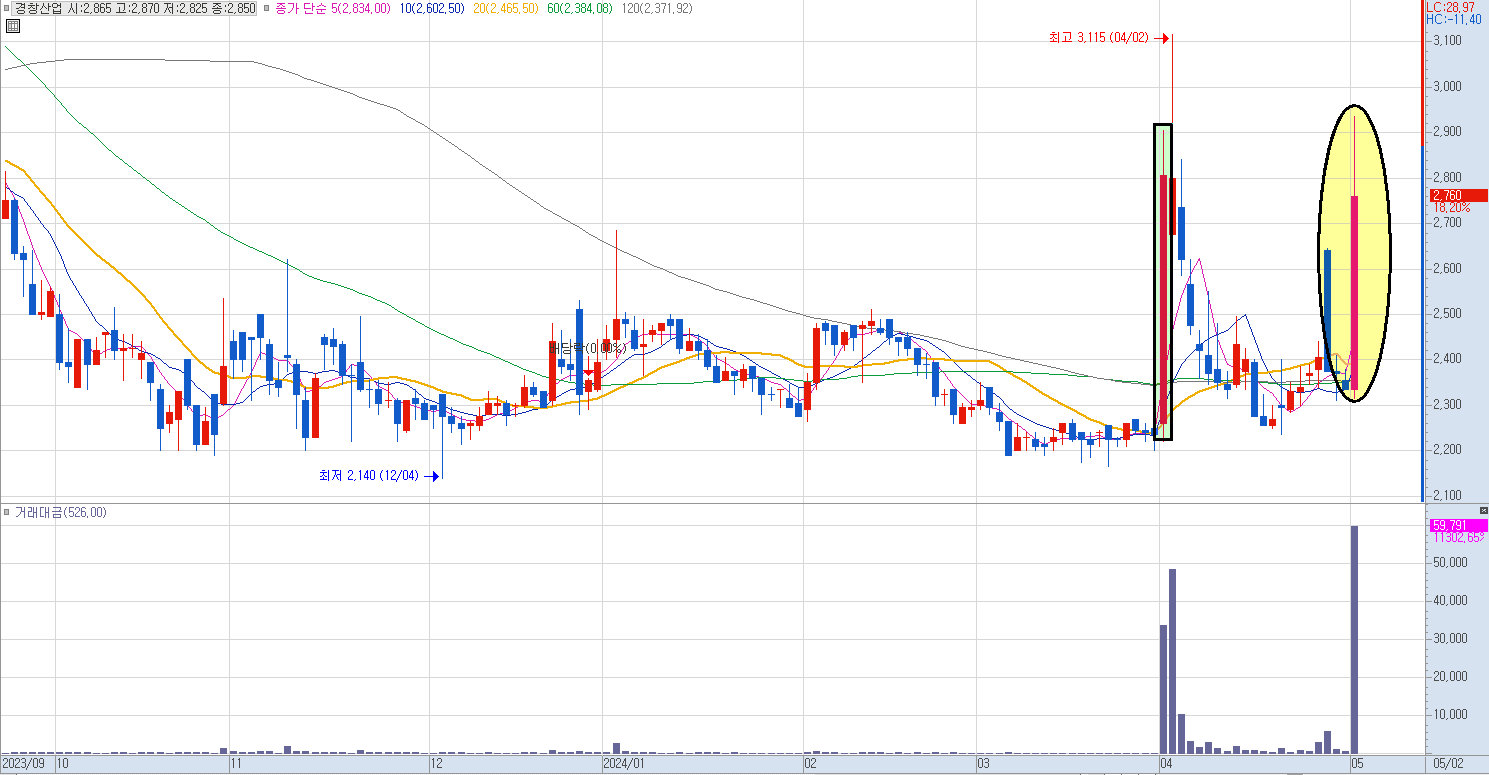Click the 3,000 price axis label
The height and width of the screenshot is (775, 1489).
coord(1448,87)
